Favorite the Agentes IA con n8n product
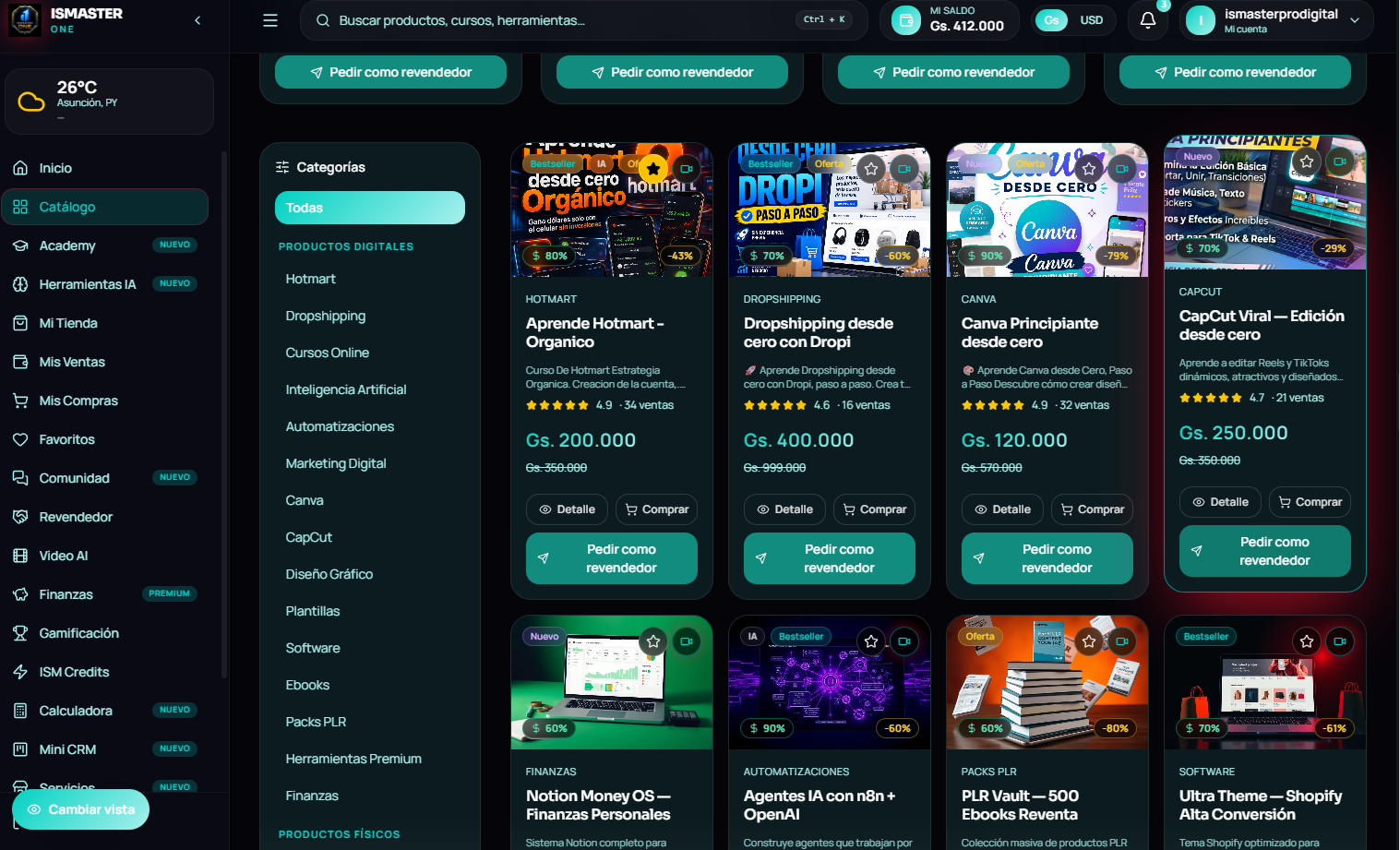 tap(871, 641)
